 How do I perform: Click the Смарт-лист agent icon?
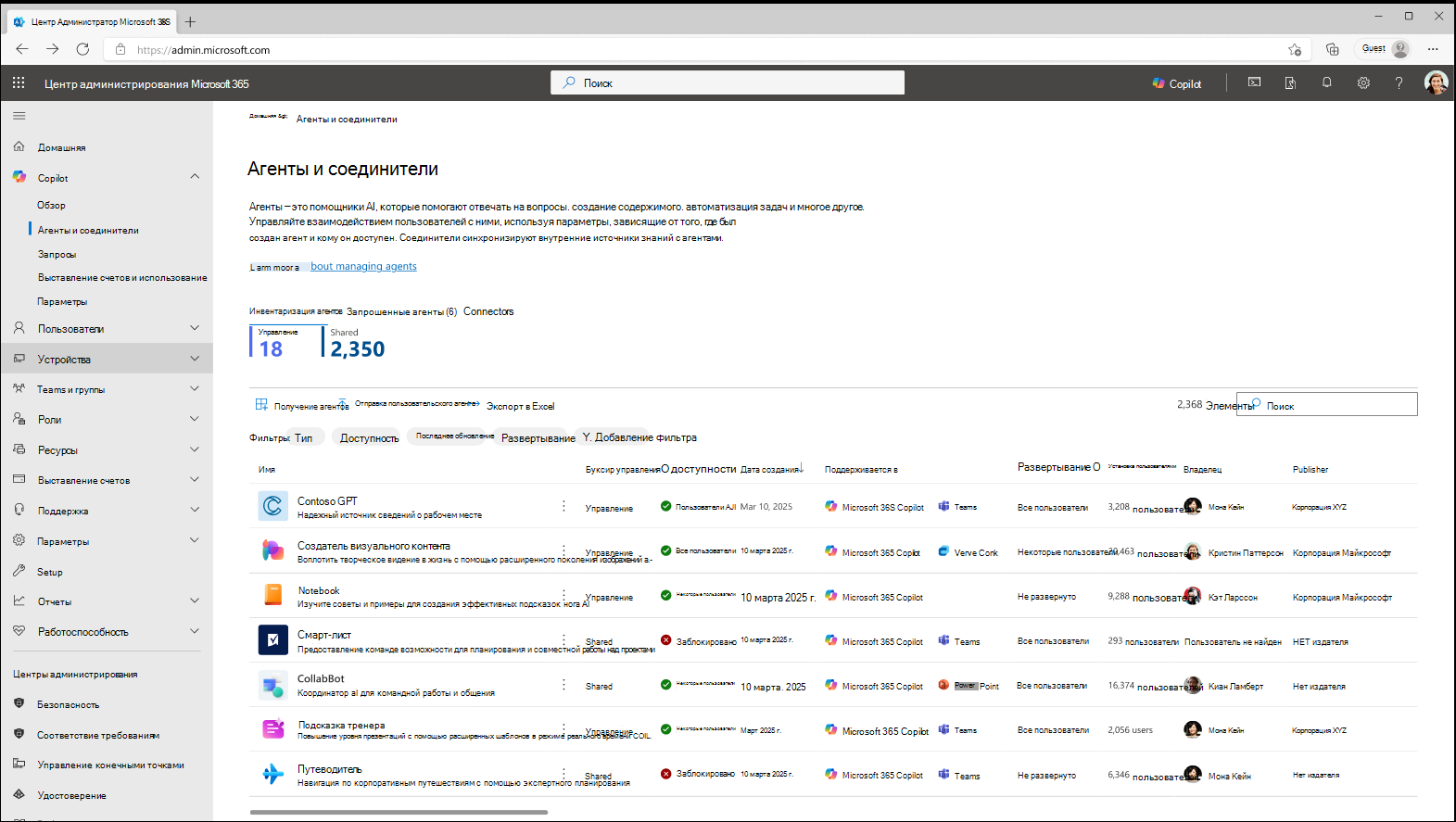coord(272,639)
